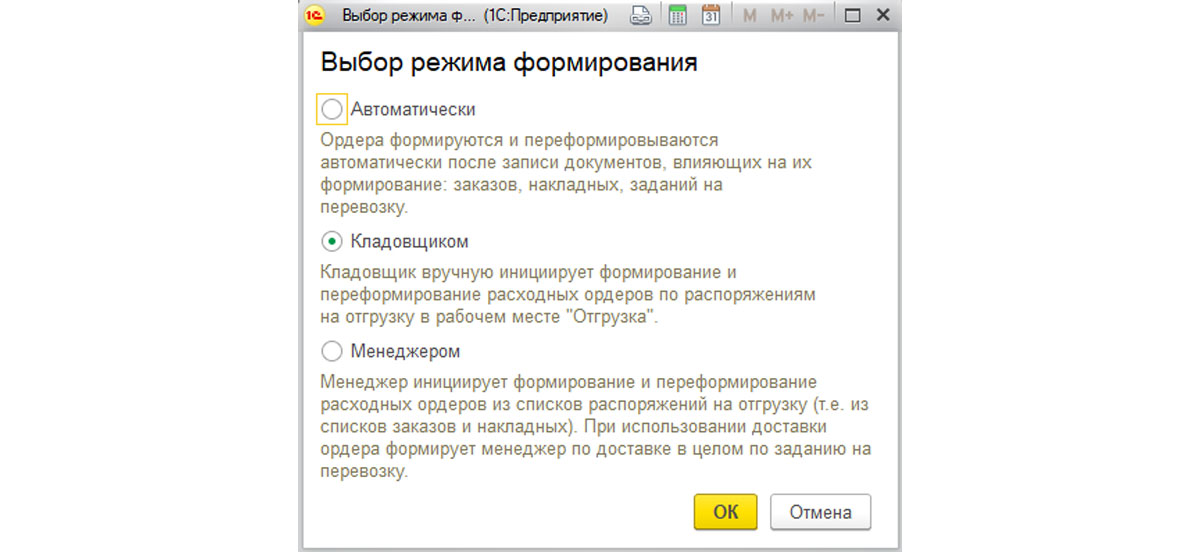Click the heading Выбор режима формирования

tap(509, 63)
